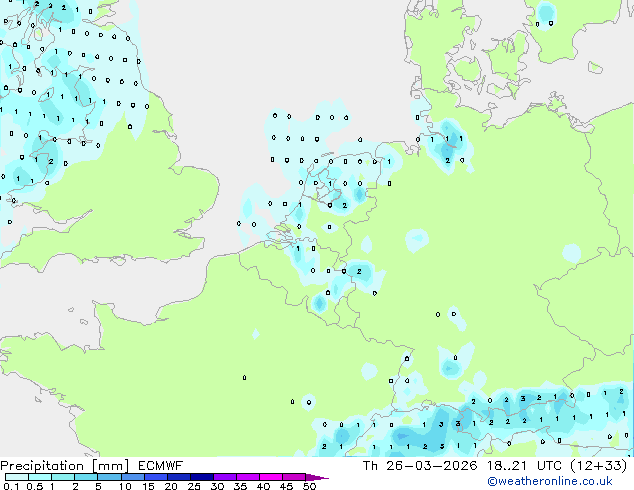Screen dimensions: 634x490
Task: Click the 15–20 mm blue legend swatch
Action: [155, 477]
